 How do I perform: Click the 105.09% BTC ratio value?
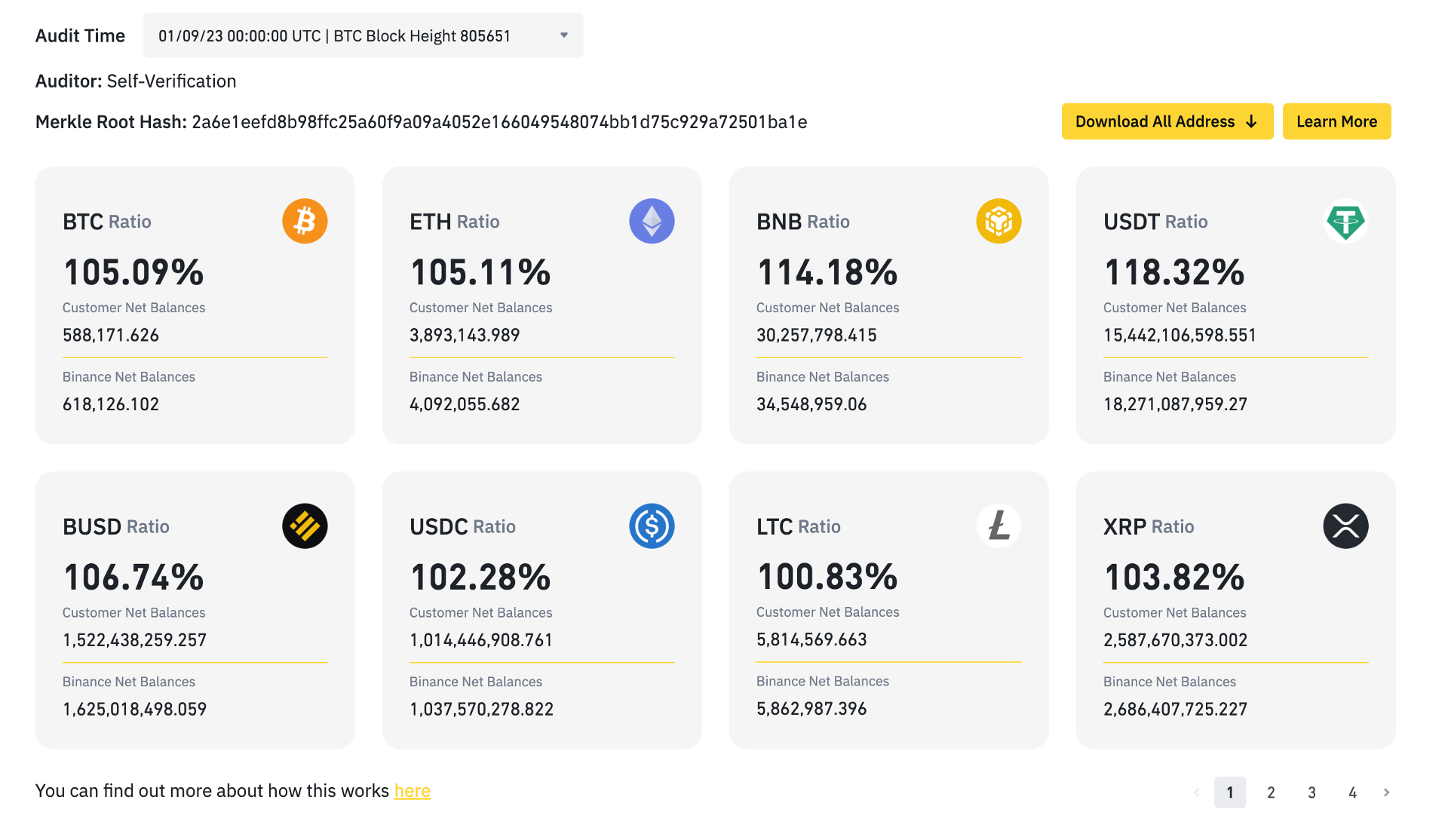point(133,272)
